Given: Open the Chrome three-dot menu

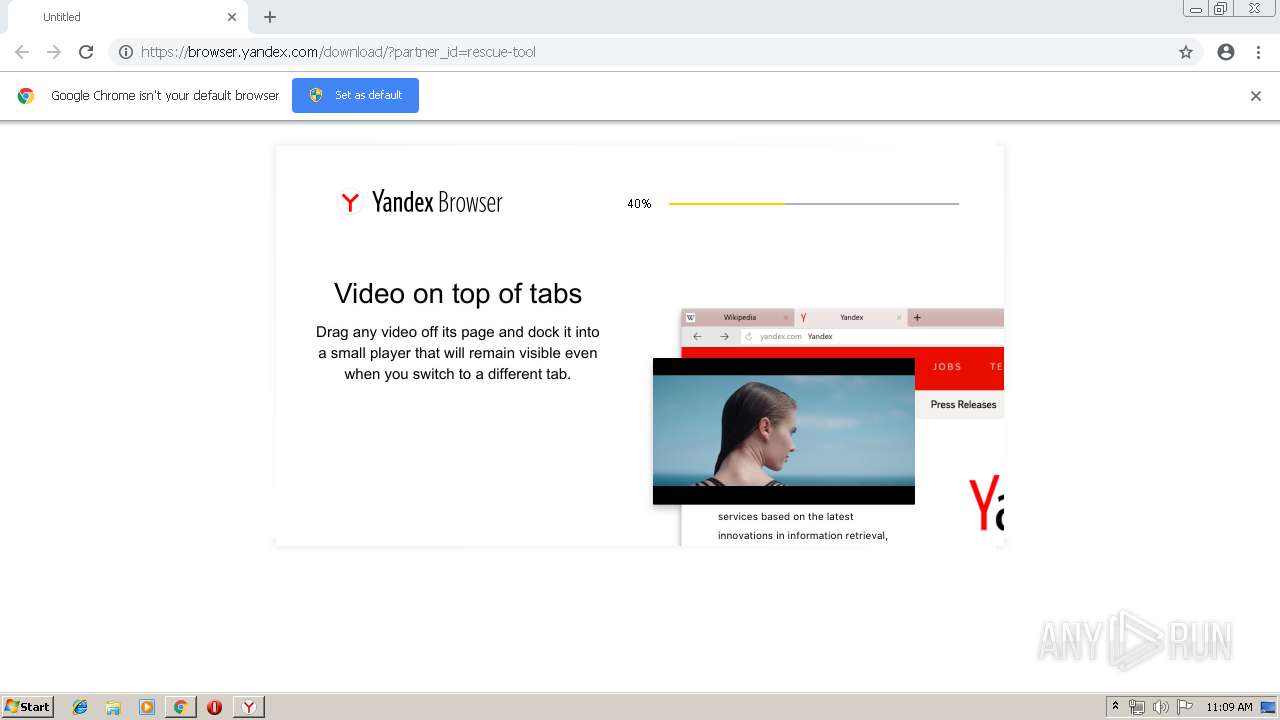Looking at the screenshot, I should (1258, 52).
